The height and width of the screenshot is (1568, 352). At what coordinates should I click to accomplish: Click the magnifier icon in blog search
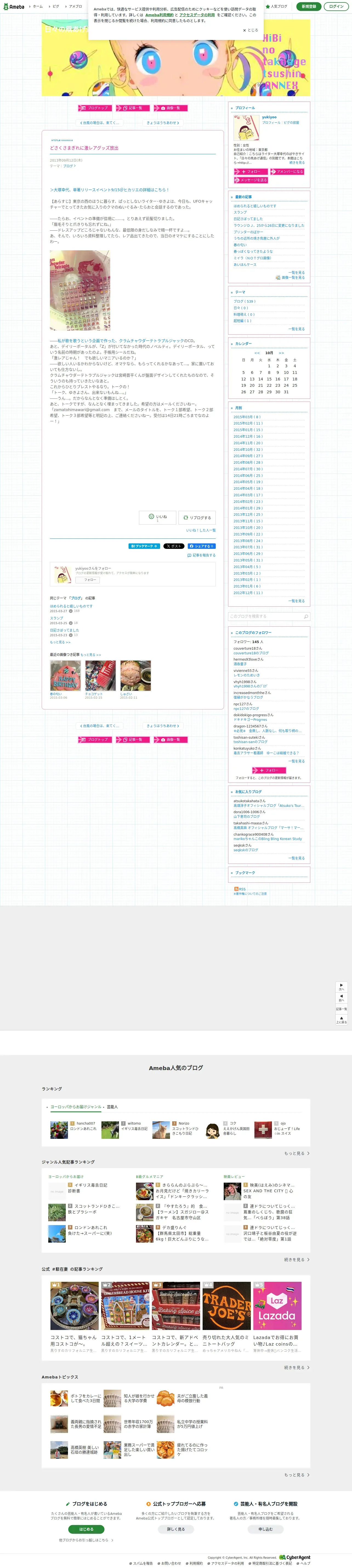[x=306, y=617]
